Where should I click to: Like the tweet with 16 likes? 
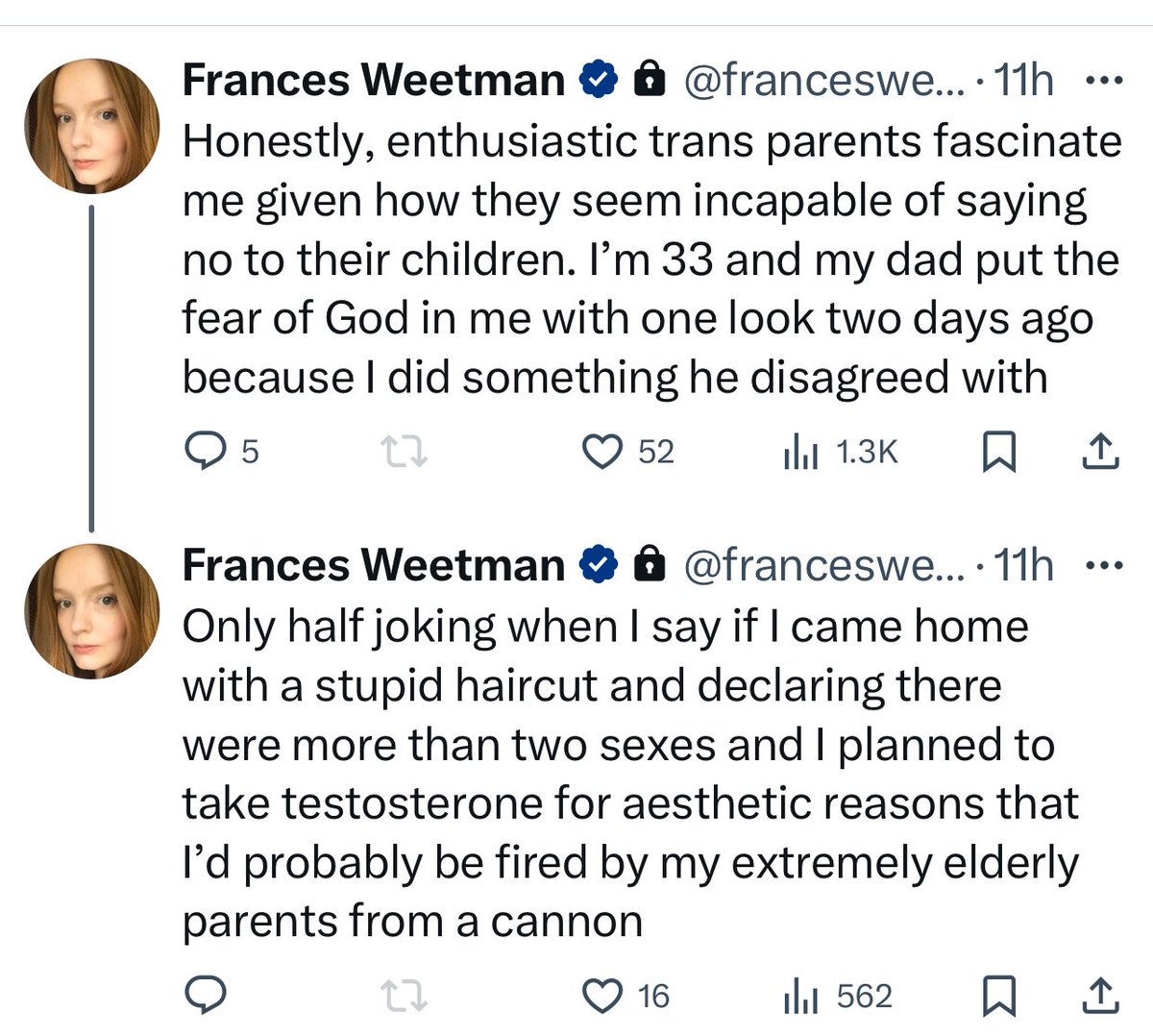pos(604,997)
